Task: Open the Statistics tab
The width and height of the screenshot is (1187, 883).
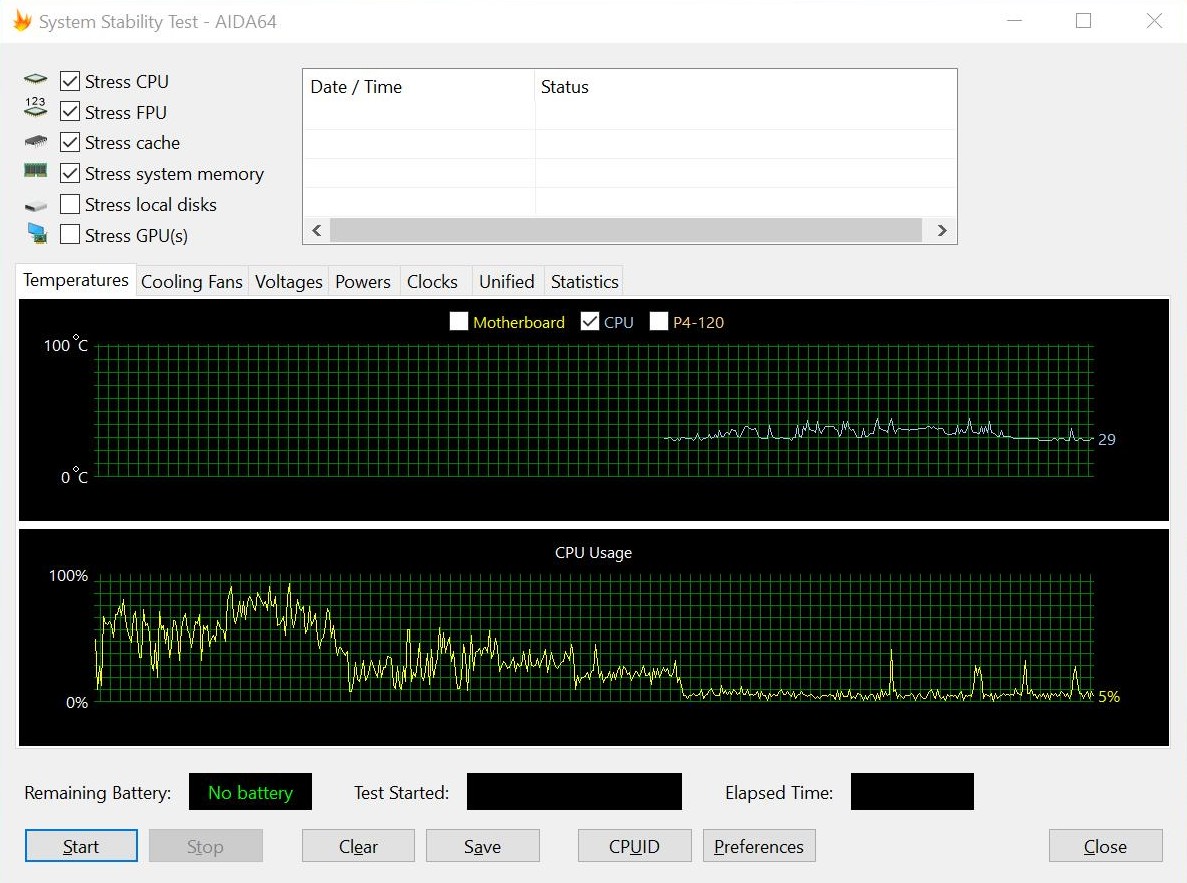Action: [584, 282]
